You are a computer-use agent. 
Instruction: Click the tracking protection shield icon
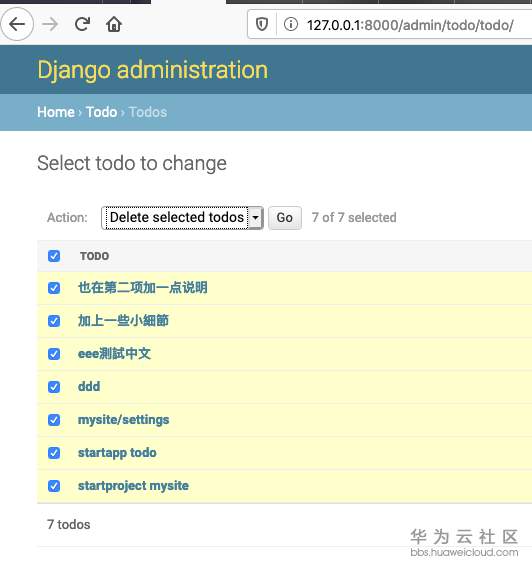262,25
